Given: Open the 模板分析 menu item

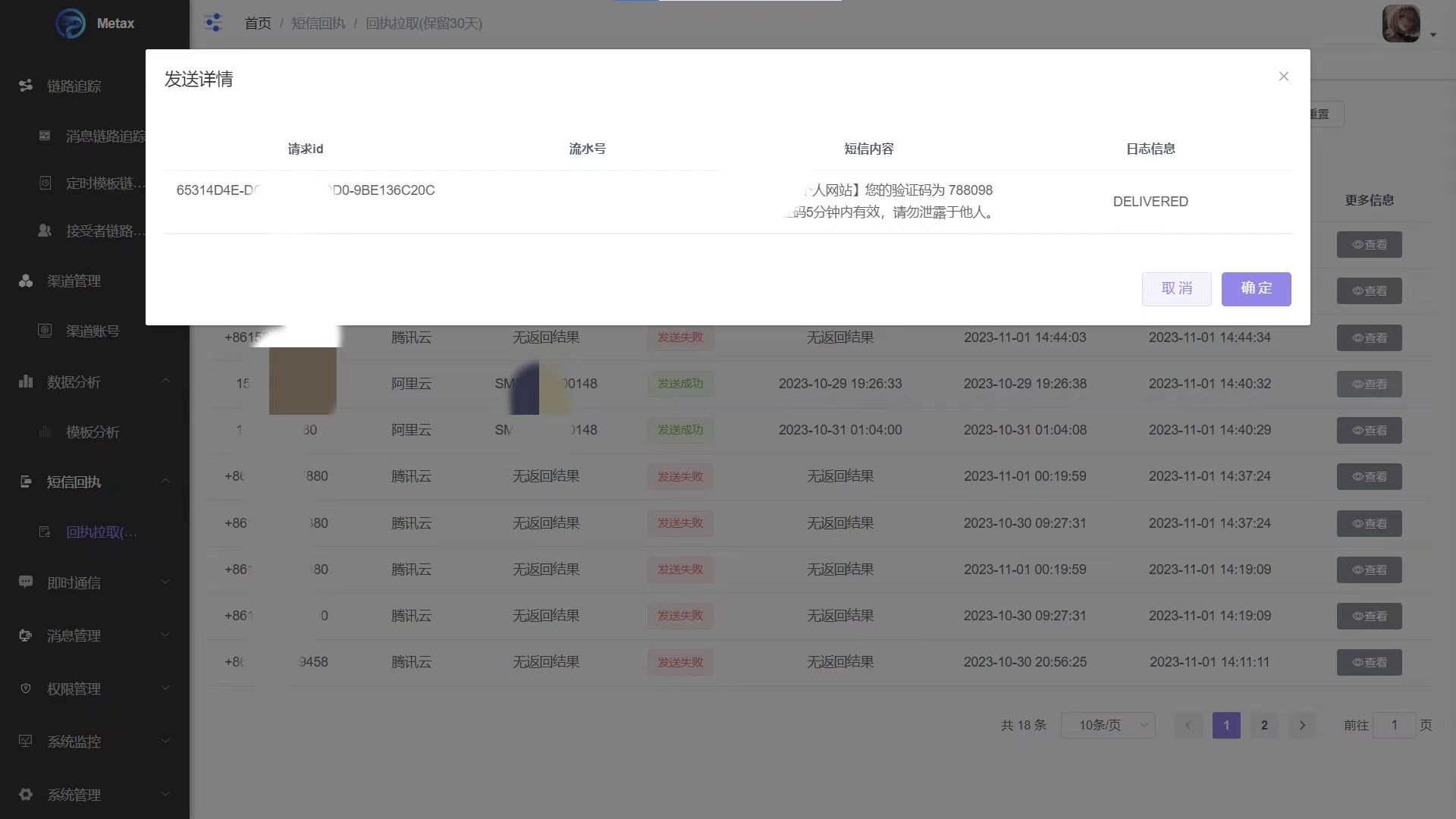Looking at the screenshot, I should coord(93,432).
